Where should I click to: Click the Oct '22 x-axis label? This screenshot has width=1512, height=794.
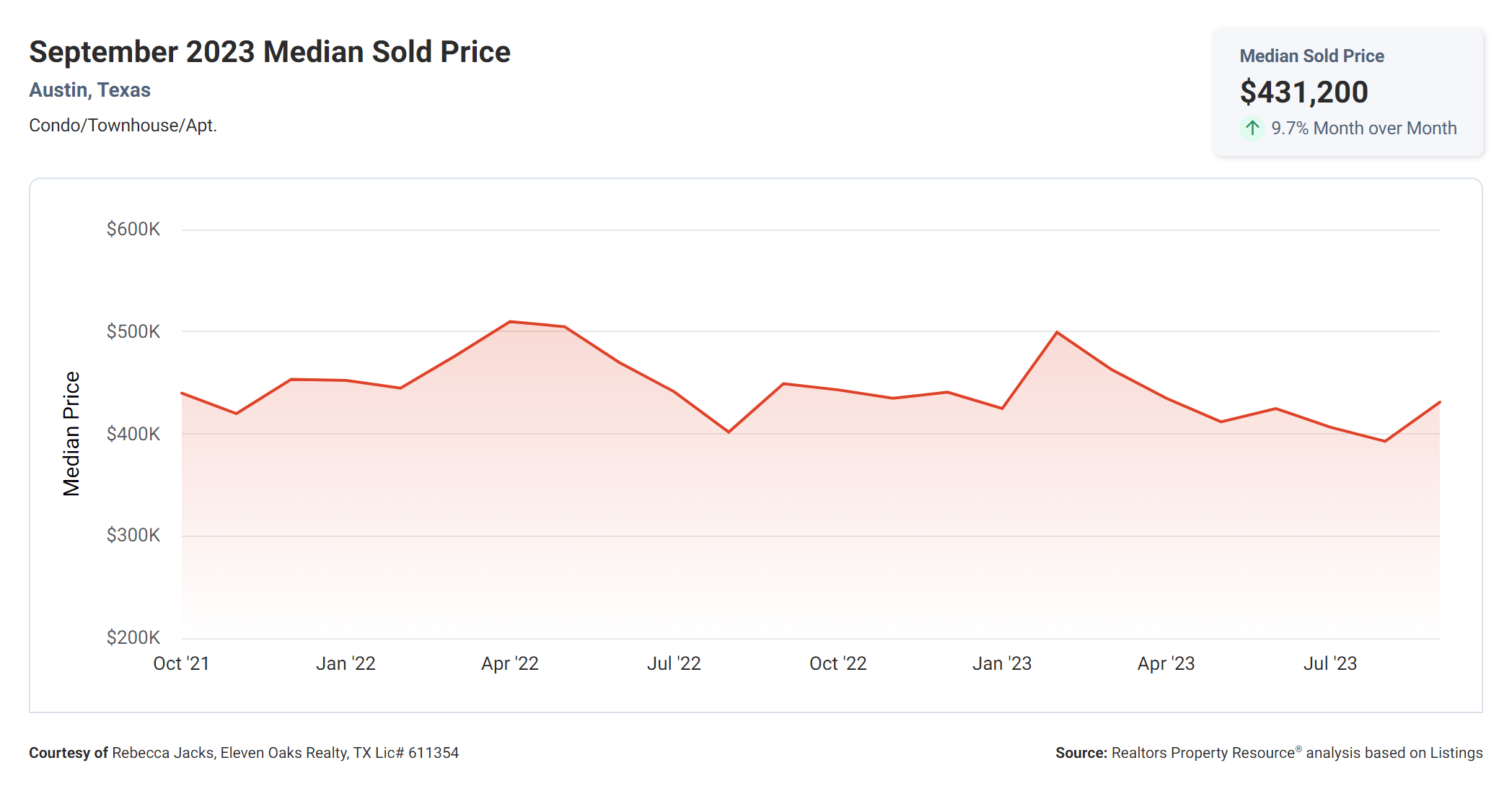838,663
